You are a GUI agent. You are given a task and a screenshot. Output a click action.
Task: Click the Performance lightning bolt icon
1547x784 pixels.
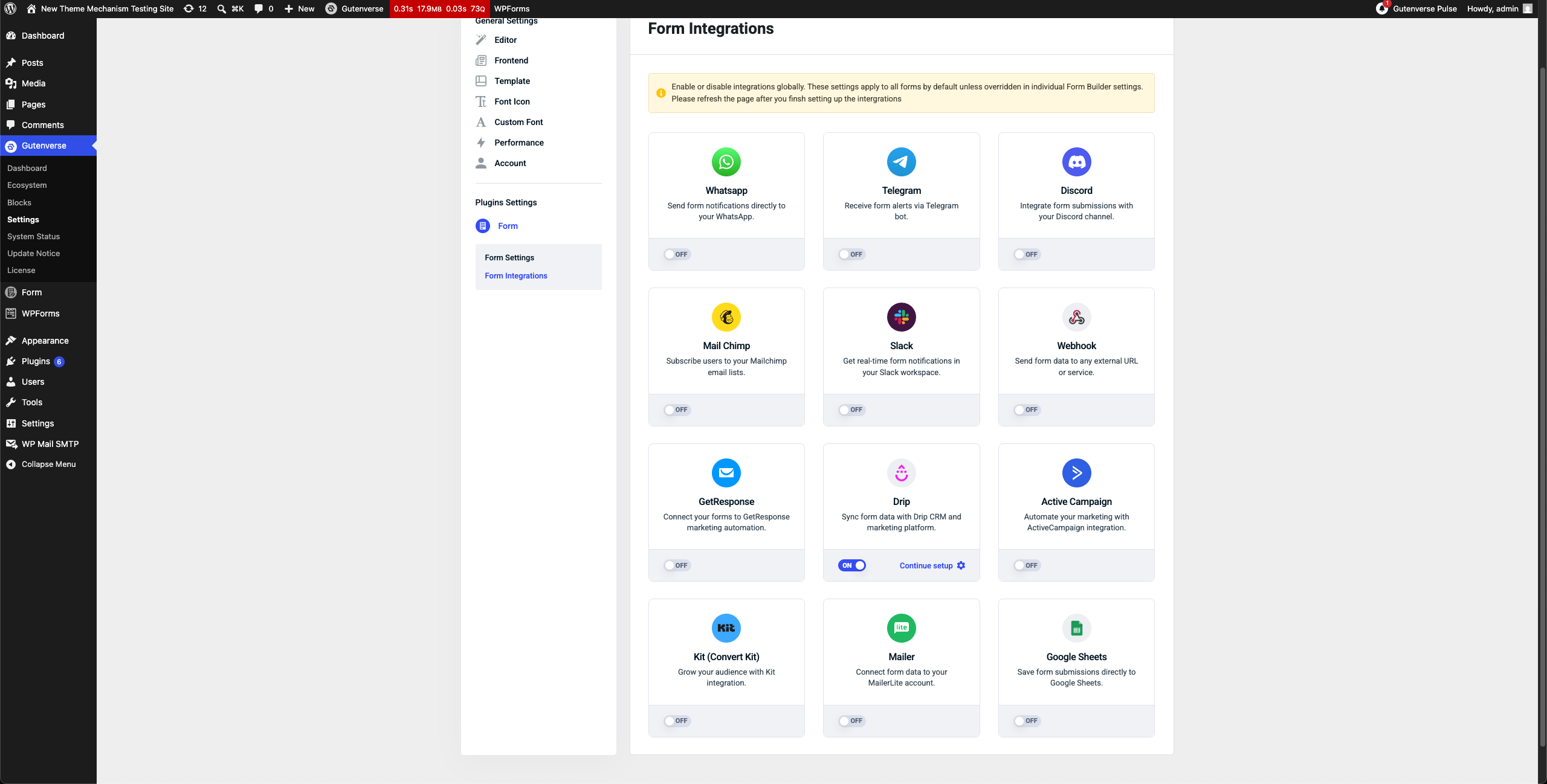(481, 143)
